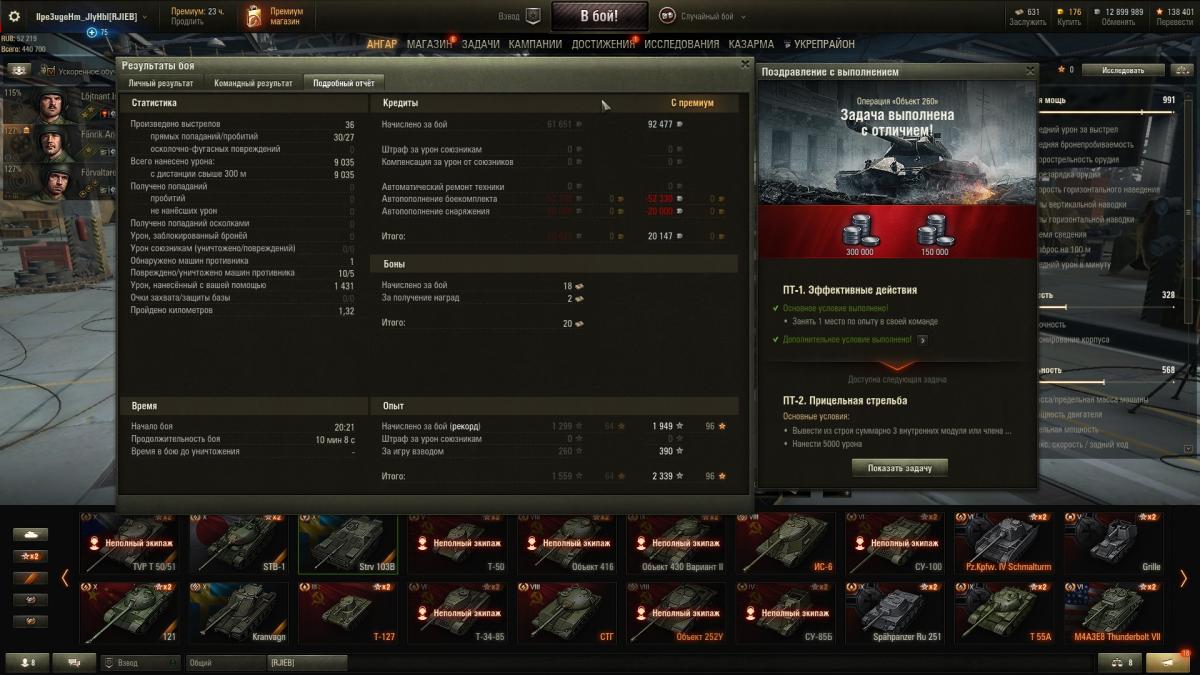Image resolution: width=1200 pixels, height=675 pixels.
Task: Click the blue plus 75 icon
Action: coord(92,33)
